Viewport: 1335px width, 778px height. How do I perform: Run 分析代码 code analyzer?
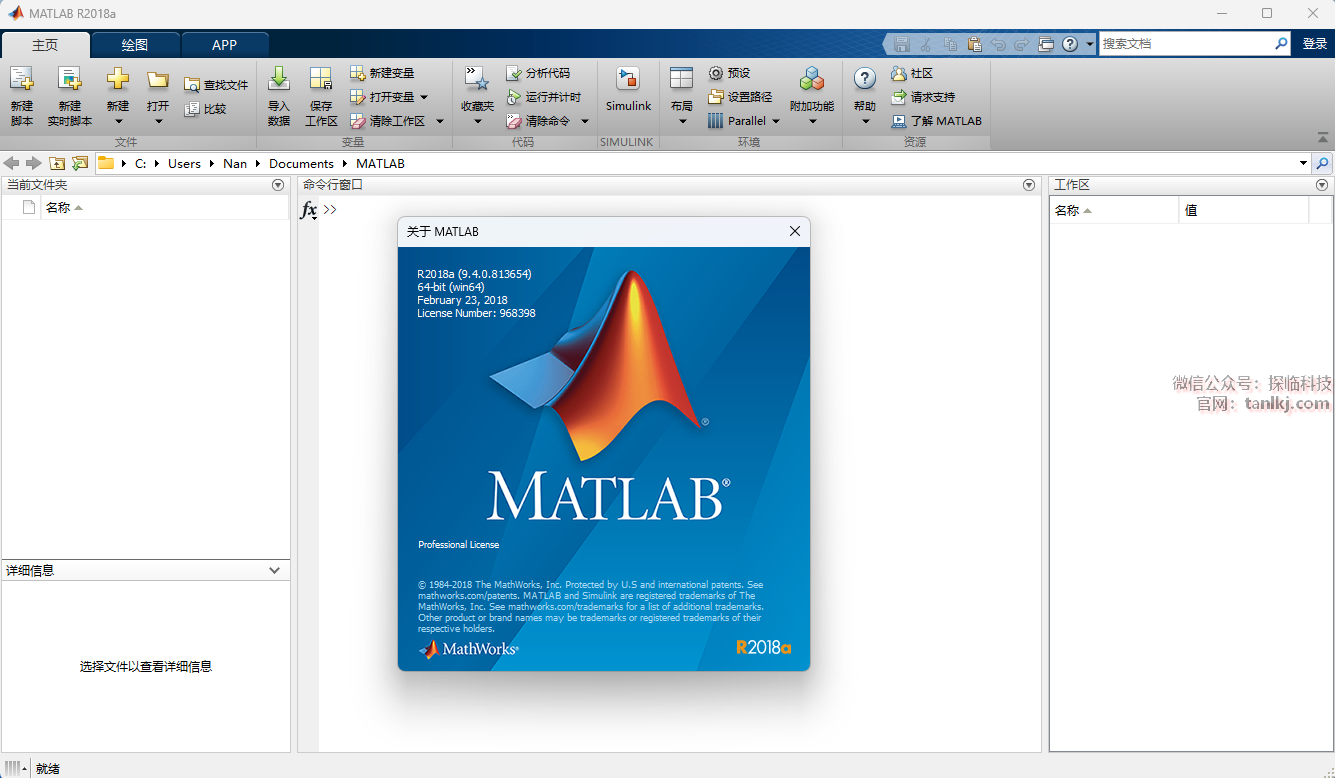(x=538, y=73)
